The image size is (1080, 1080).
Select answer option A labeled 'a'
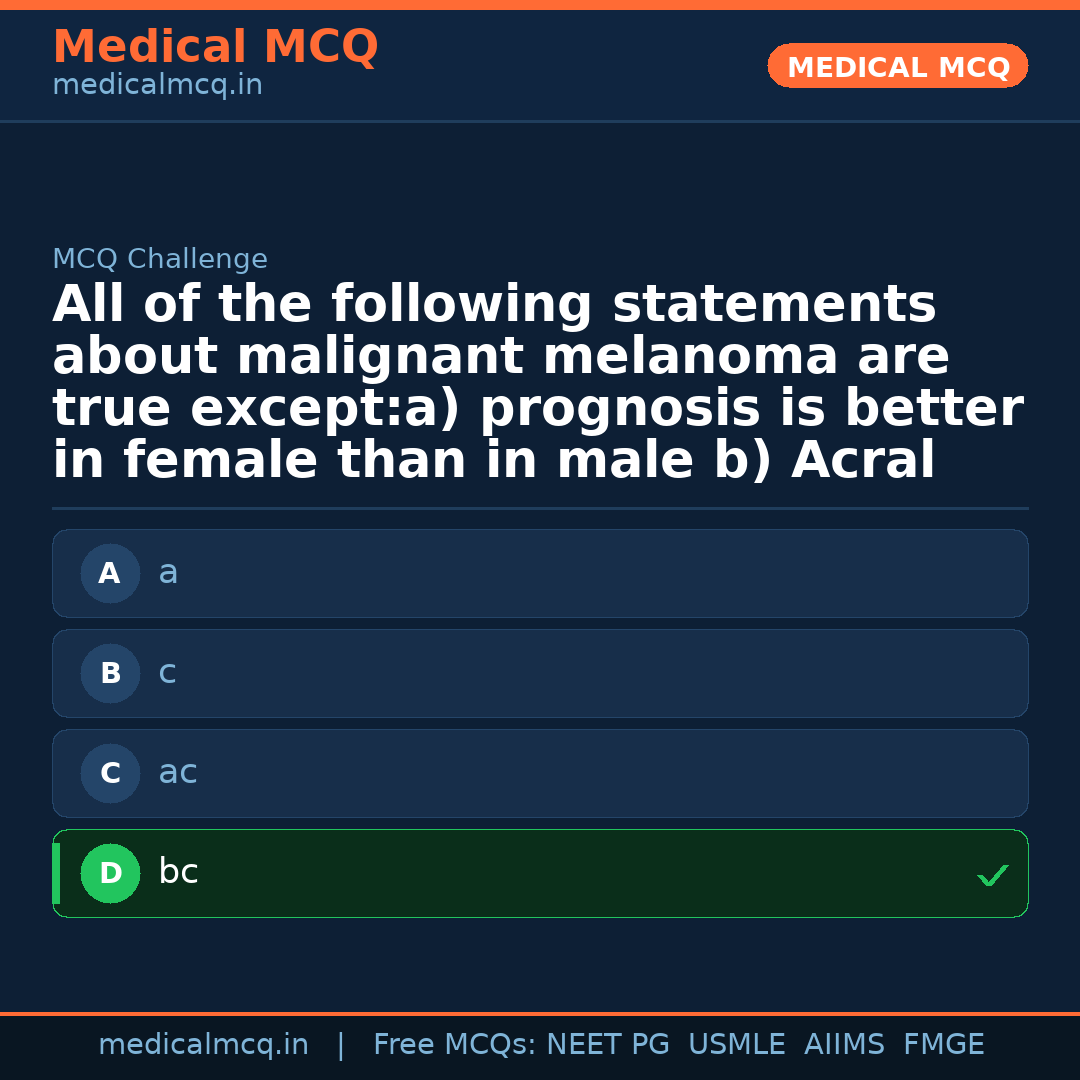pyautogui.click(x=540, y=573)
